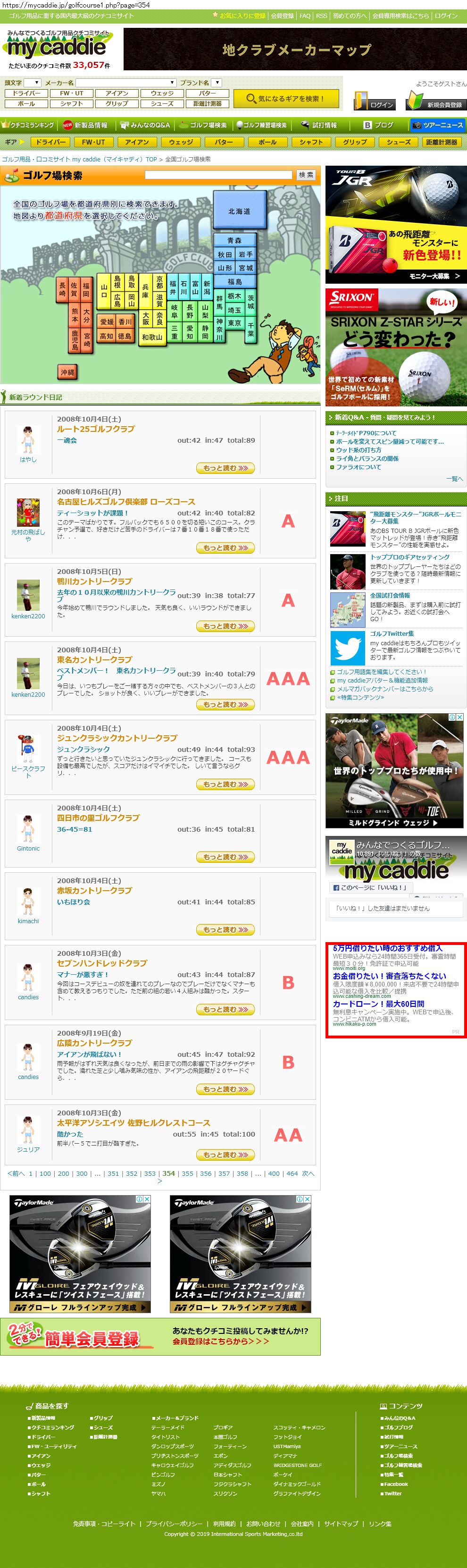Open the ブログ menu item
The width and height of the screenshot is (467, 1568).
click(x=378, y=125)
